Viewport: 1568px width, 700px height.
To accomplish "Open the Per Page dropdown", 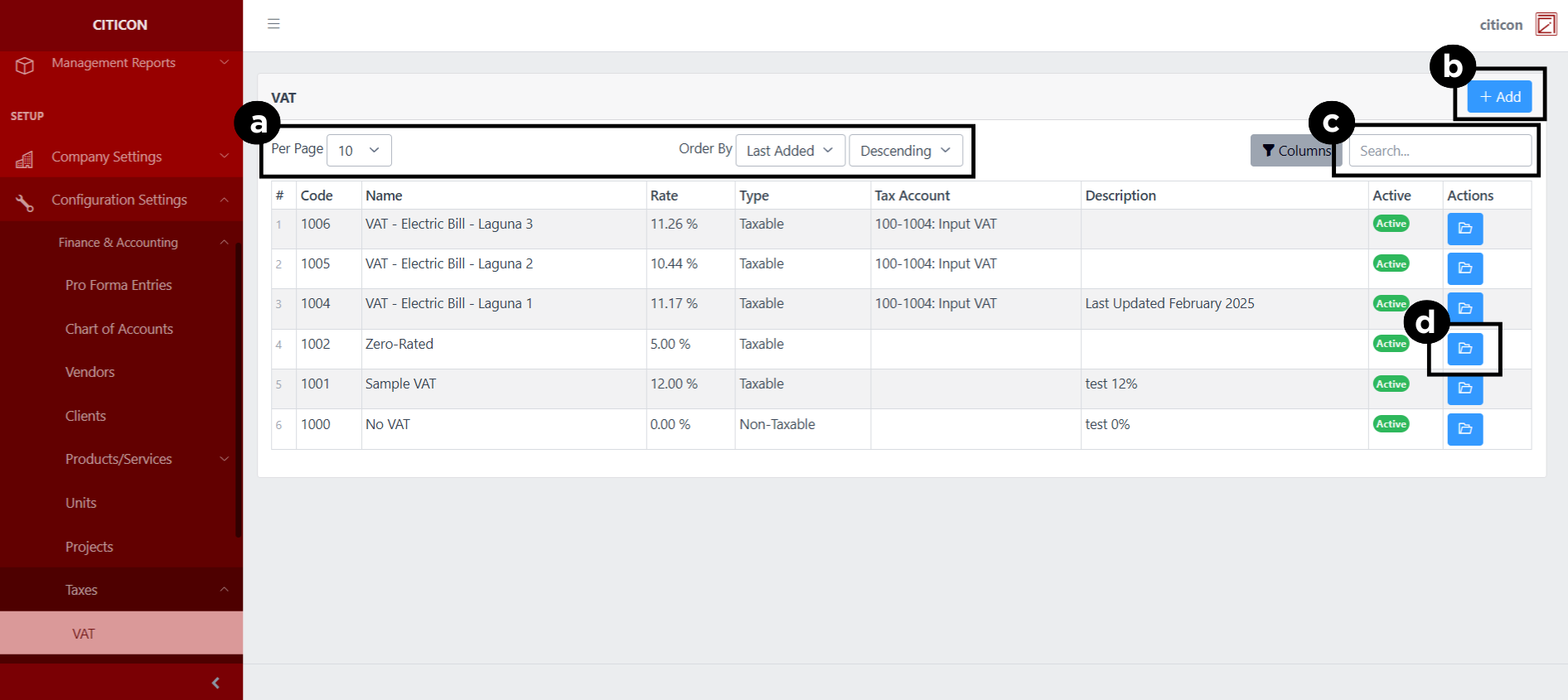I will point(359,151).
